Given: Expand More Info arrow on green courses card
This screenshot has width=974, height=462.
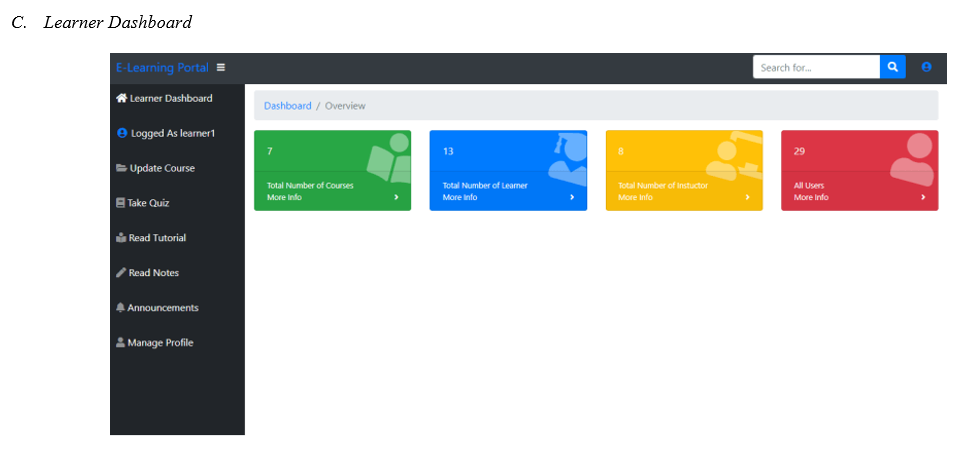Looking at the screenshot, I should (x=396, y=198).
